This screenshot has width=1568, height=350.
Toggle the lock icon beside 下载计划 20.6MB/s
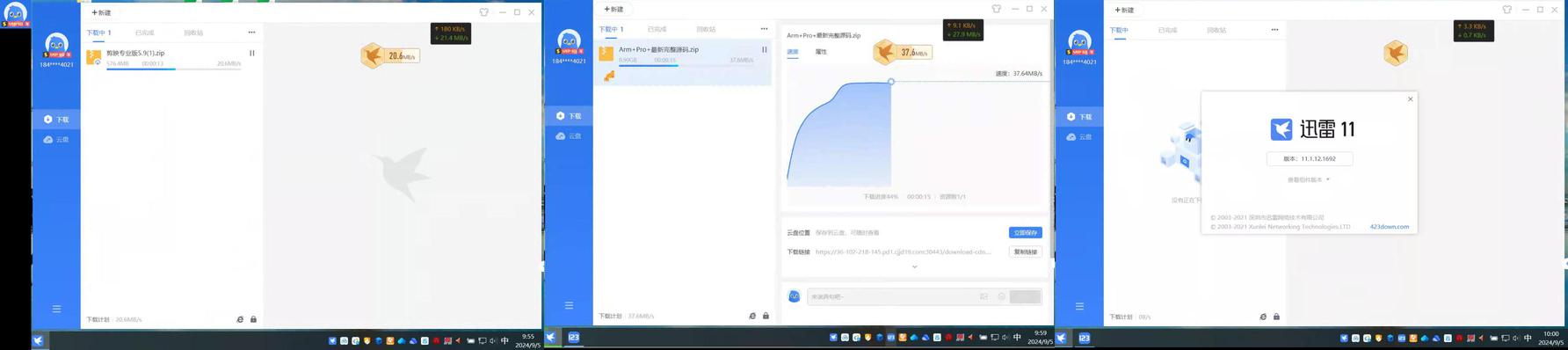tap(253, 319)
